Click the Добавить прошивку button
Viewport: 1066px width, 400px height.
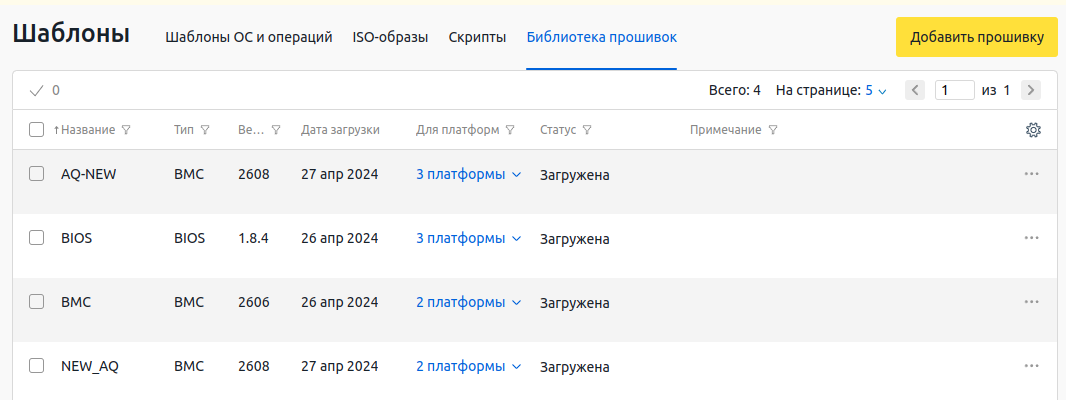[x=977, y=37]
